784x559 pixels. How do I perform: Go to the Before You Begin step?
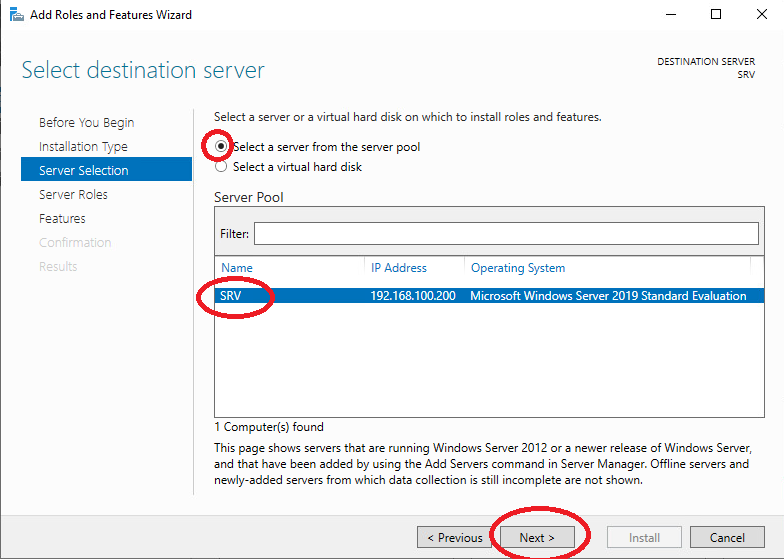[x=86, y=122]
